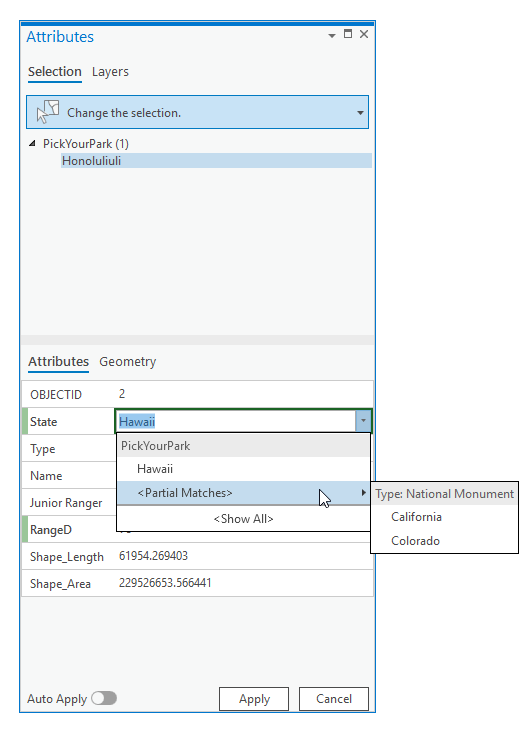Click the selection tool icon
Screen dimensions: 521x730
coord(48,112)
